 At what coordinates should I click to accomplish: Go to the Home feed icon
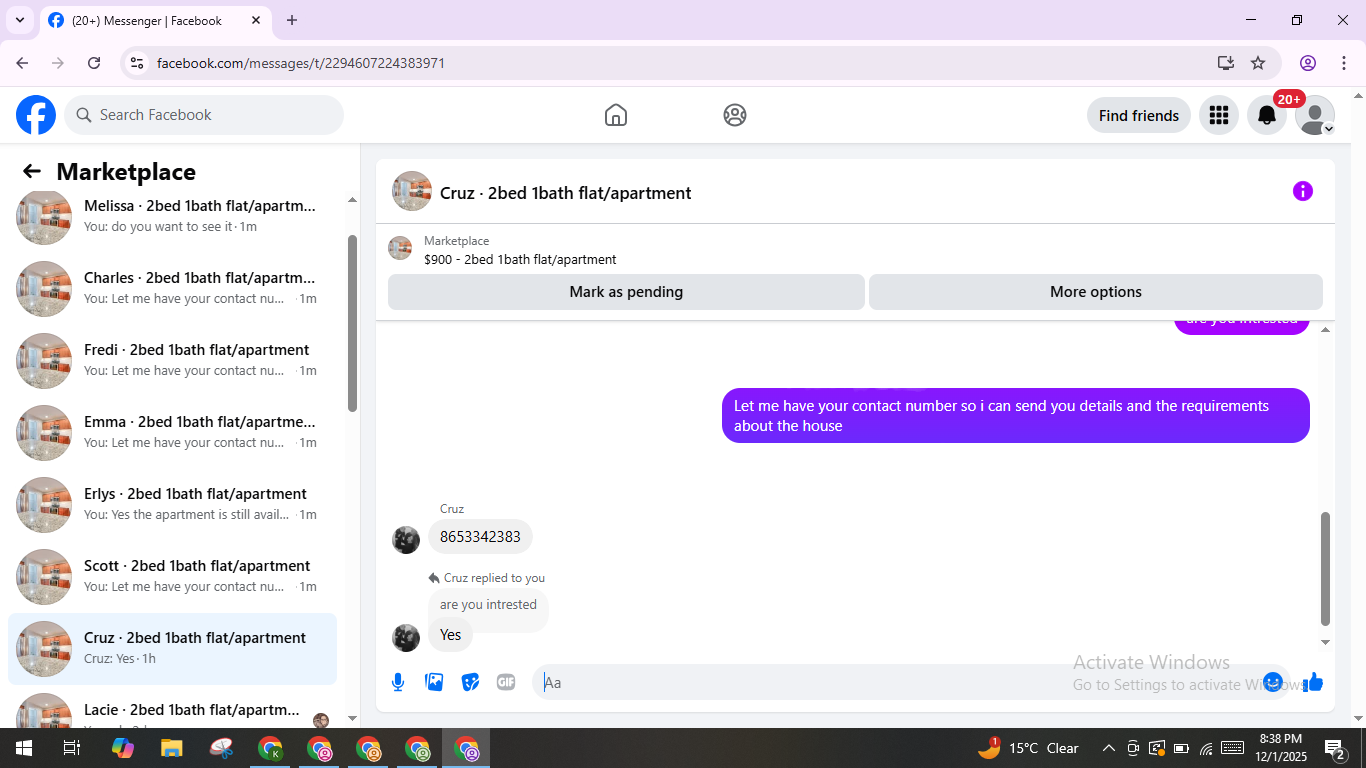(616, 115)
